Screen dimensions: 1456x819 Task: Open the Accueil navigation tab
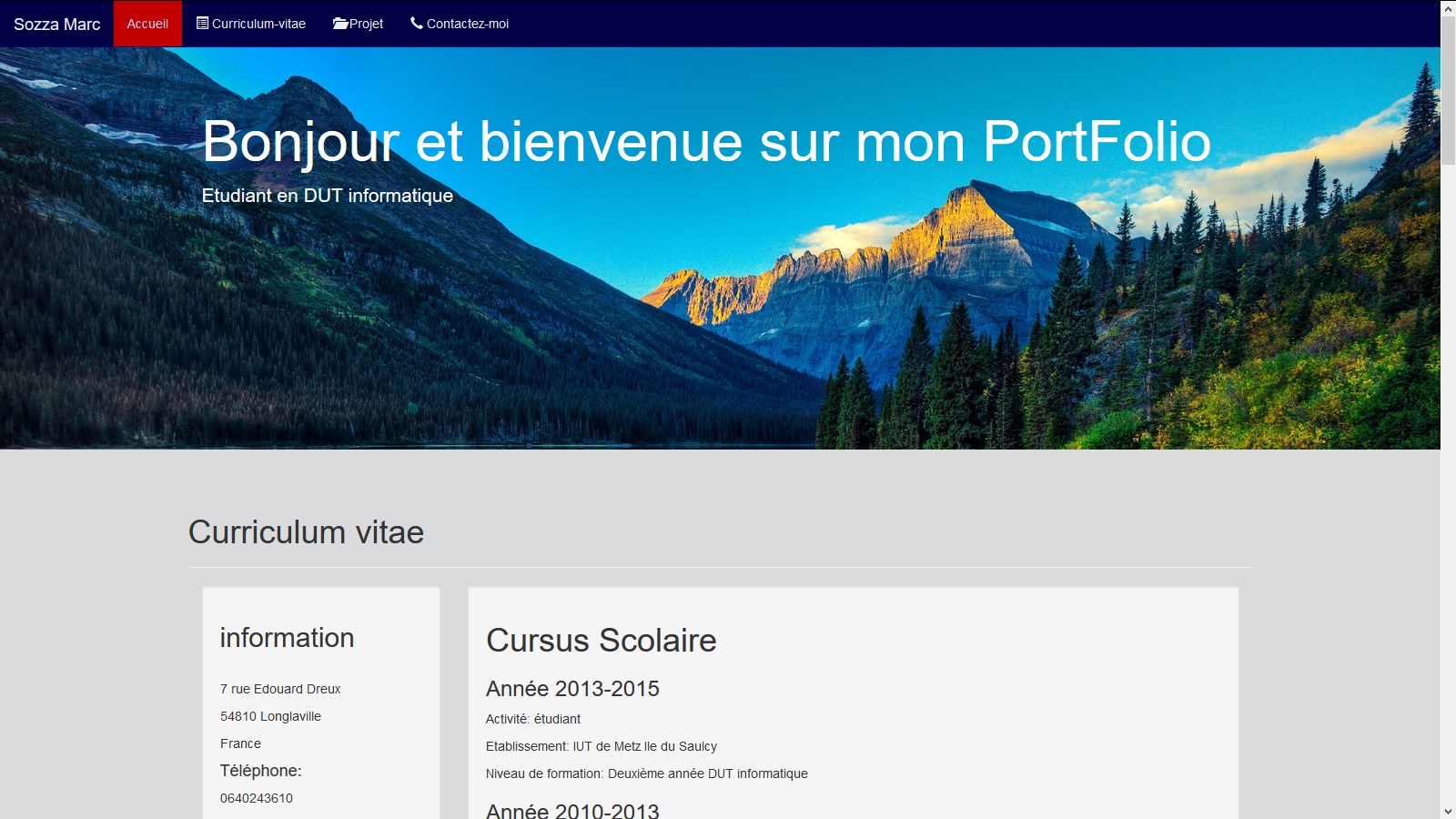[147, 24]
